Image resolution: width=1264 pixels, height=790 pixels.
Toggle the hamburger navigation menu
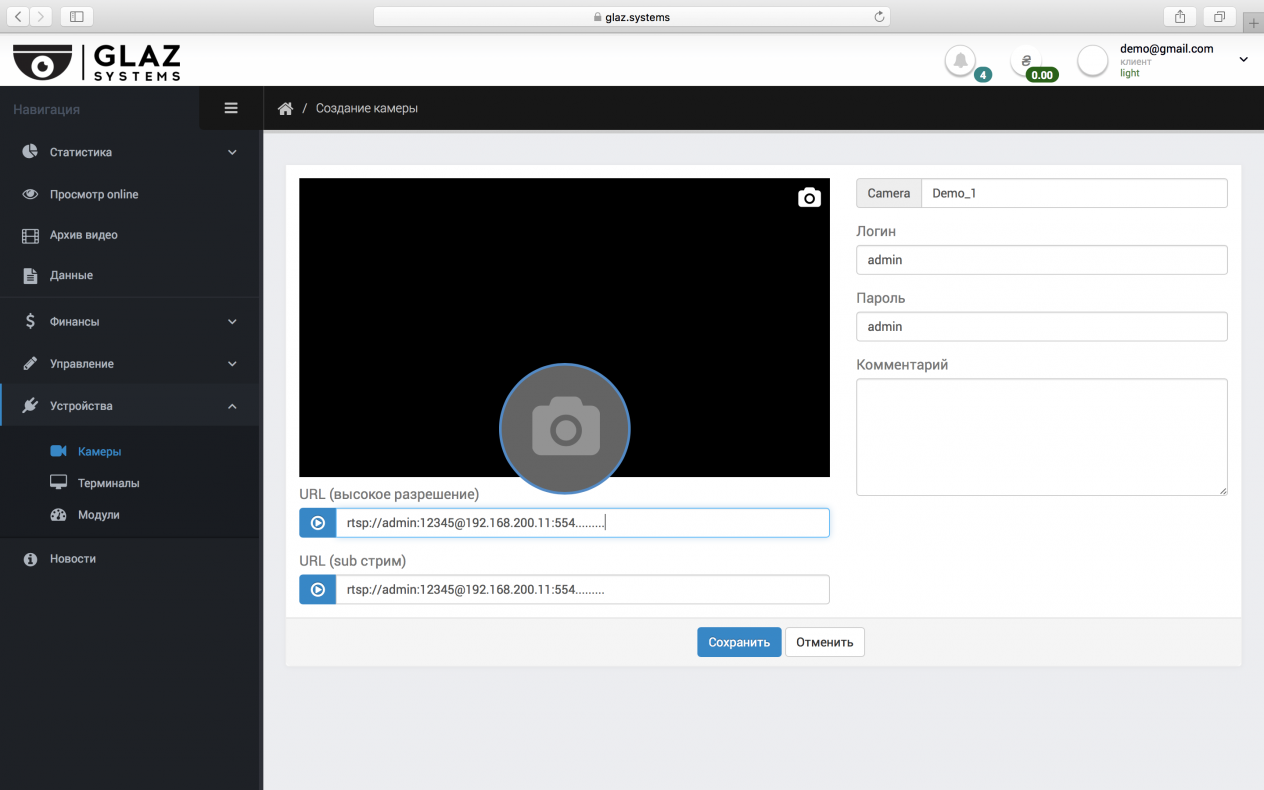click(x=231, y=108)
